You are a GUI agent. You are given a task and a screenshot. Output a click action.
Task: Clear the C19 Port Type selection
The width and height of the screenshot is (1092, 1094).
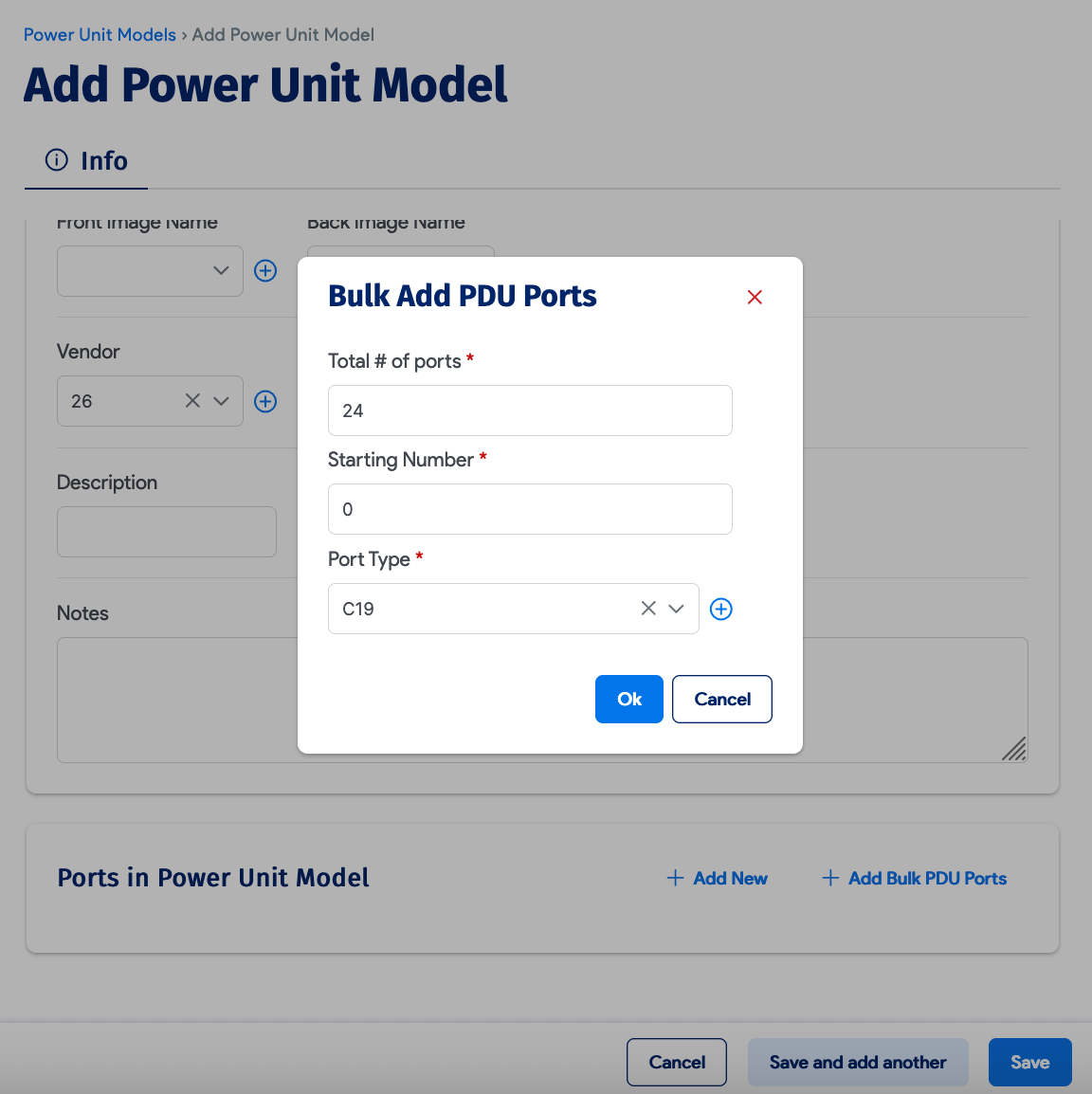point(647,609)
